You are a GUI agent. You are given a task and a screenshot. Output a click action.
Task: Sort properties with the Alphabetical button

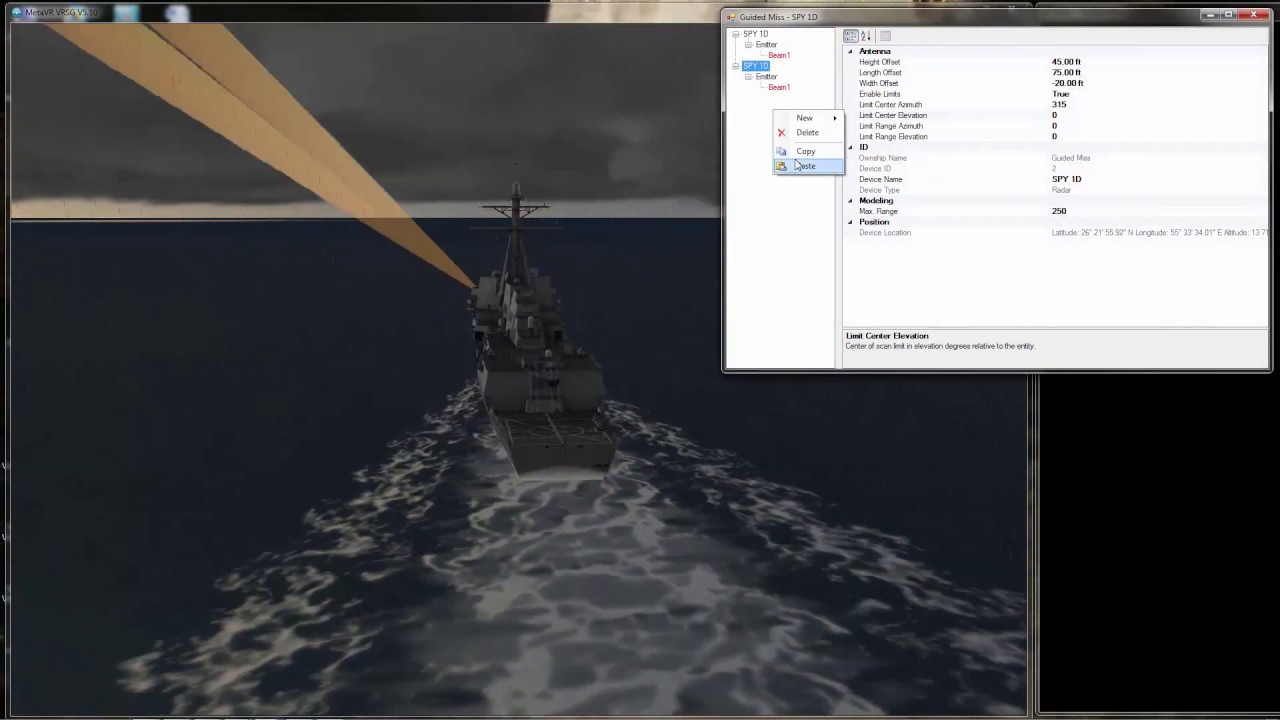[x=866, y=36]
